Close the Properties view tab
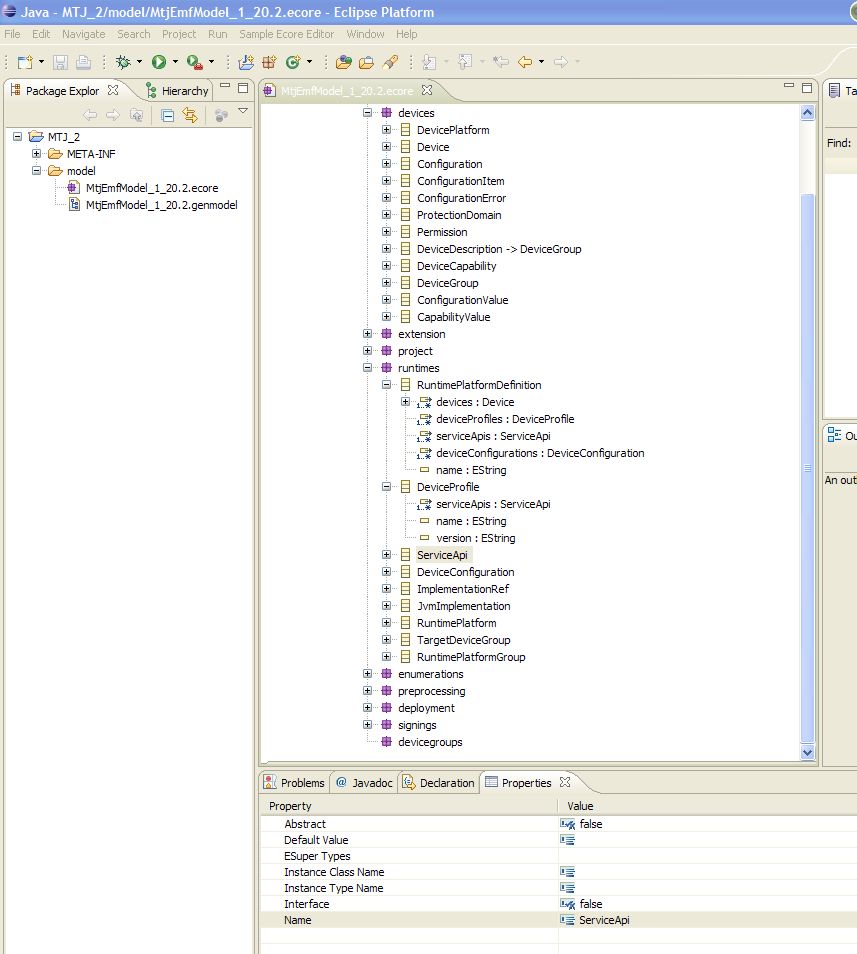 (x=565, y=782)
